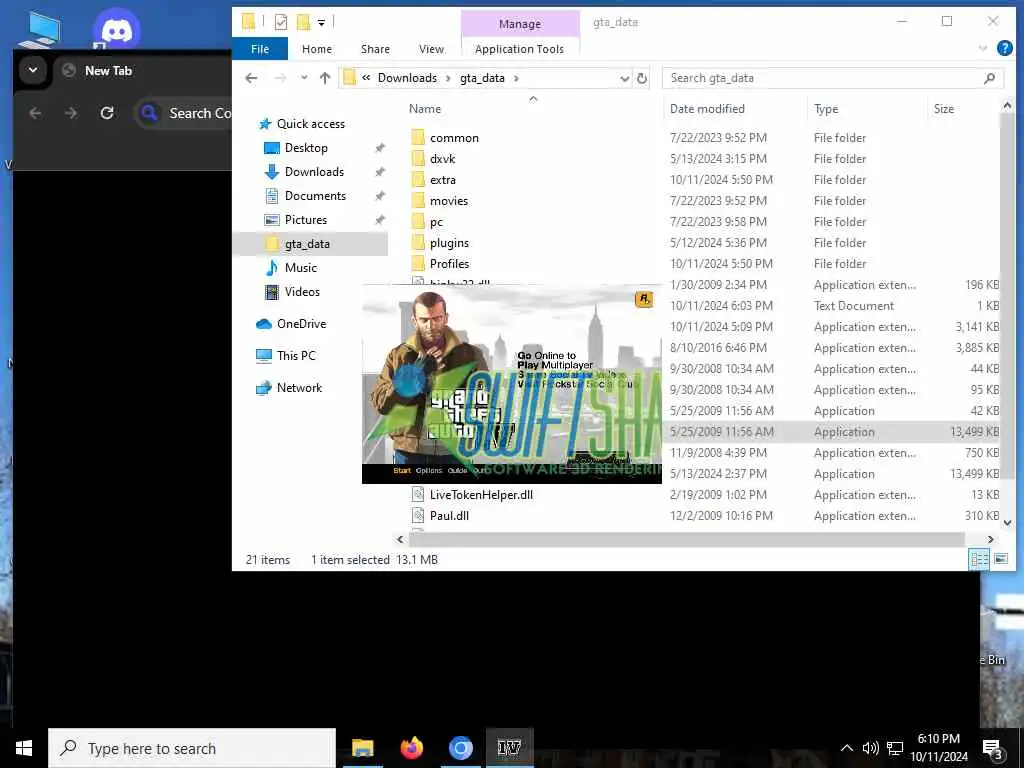1024x768 pixels.
Task: Open Documents in navigation pane
Action: tap(315, 196)
